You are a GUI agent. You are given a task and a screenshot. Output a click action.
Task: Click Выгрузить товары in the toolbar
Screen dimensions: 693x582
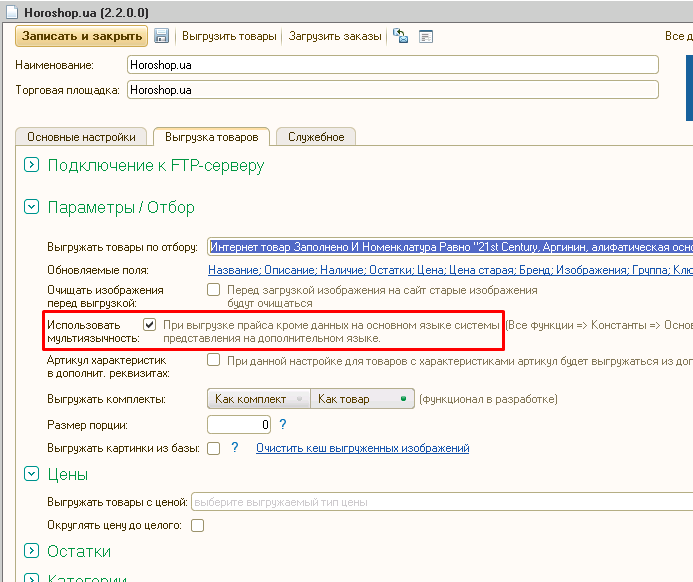229,36
